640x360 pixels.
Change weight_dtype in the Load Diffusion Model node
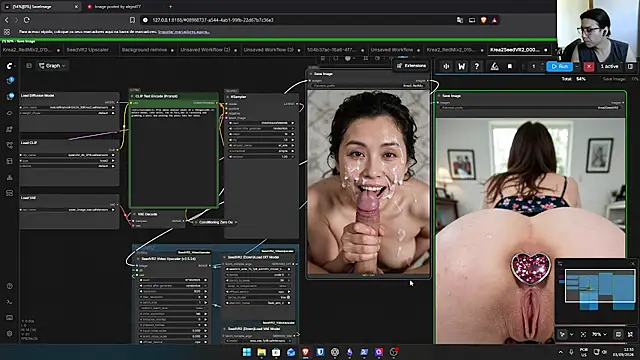[x=68, y=113]
